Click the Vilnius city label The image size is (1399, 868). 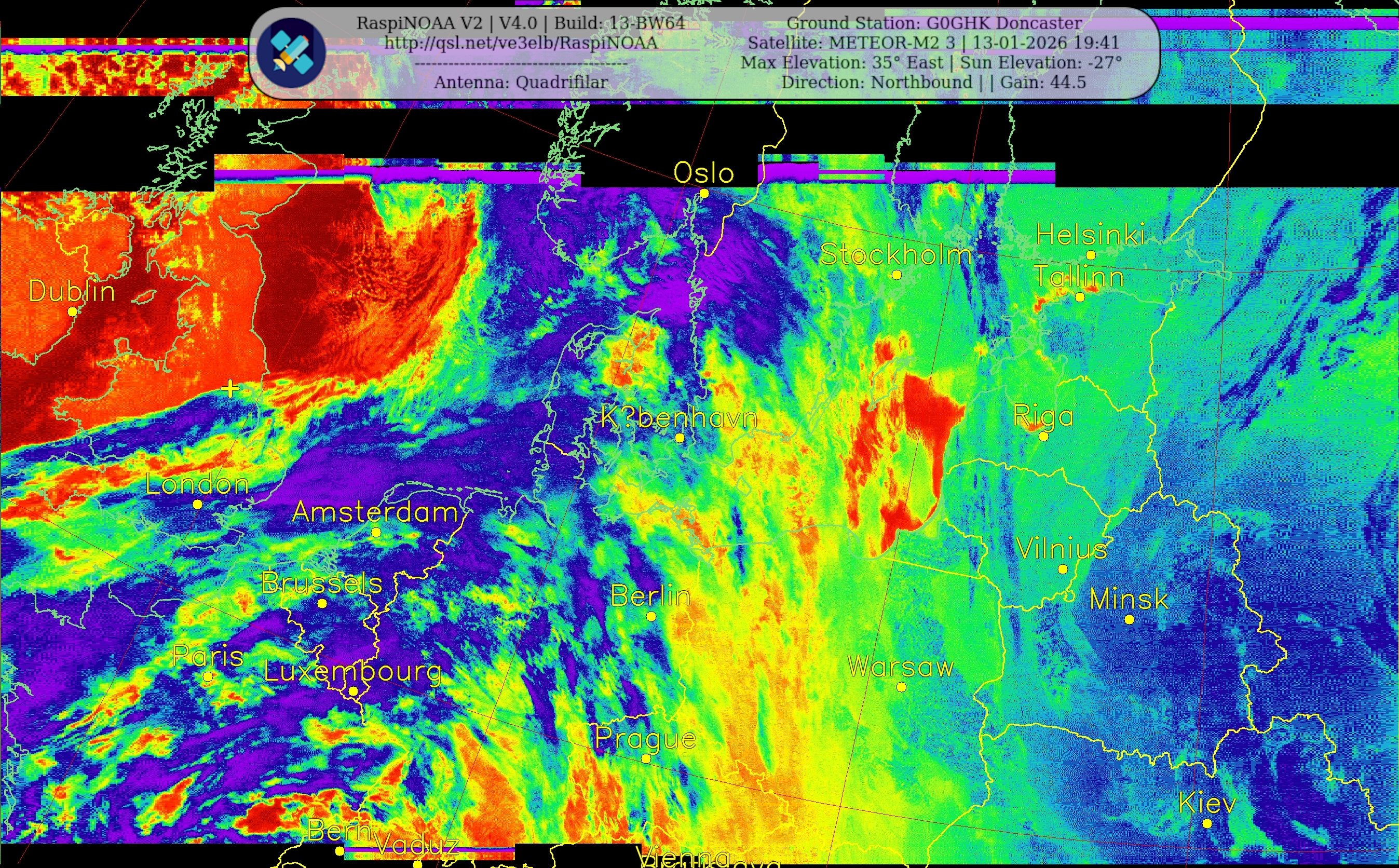[x=1062, y=549]
